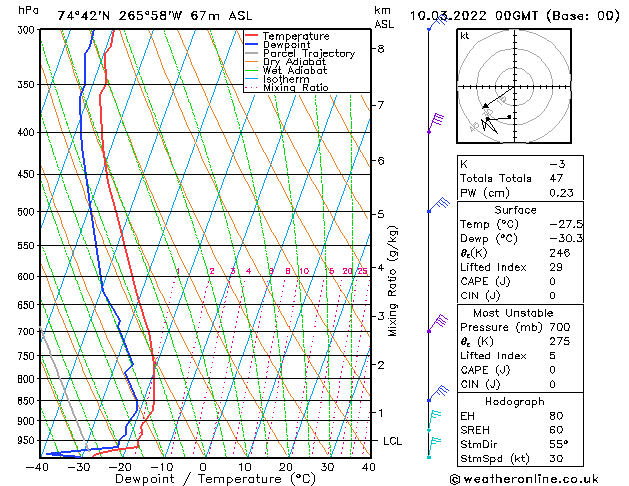Click the black storm motion triangle in hodograph
629x486 pixels.
[x=485, y=105]
